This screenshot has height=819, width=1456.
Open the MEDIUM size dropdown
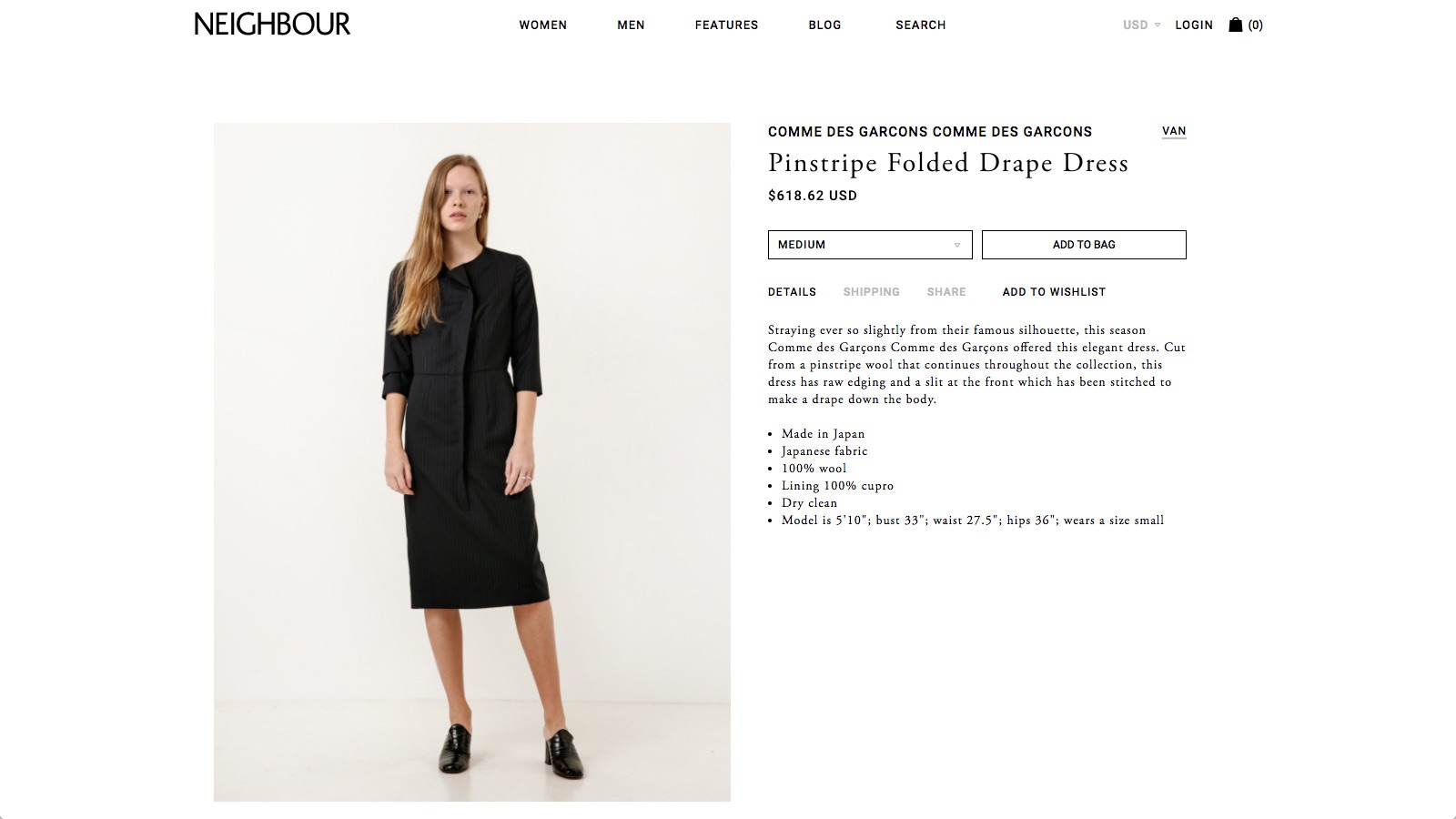[870, 245]
